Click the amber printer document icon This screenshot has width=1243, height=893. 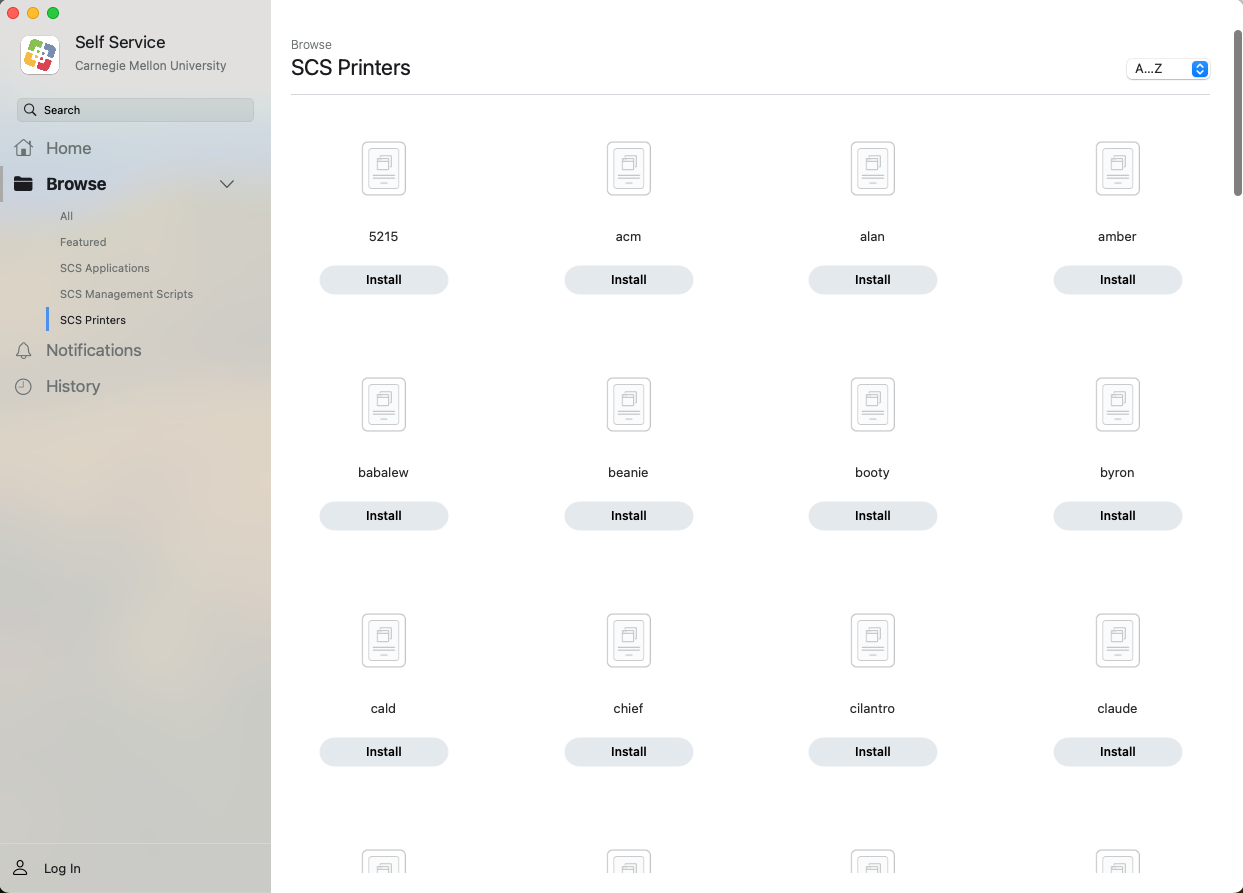(1118, 168)
